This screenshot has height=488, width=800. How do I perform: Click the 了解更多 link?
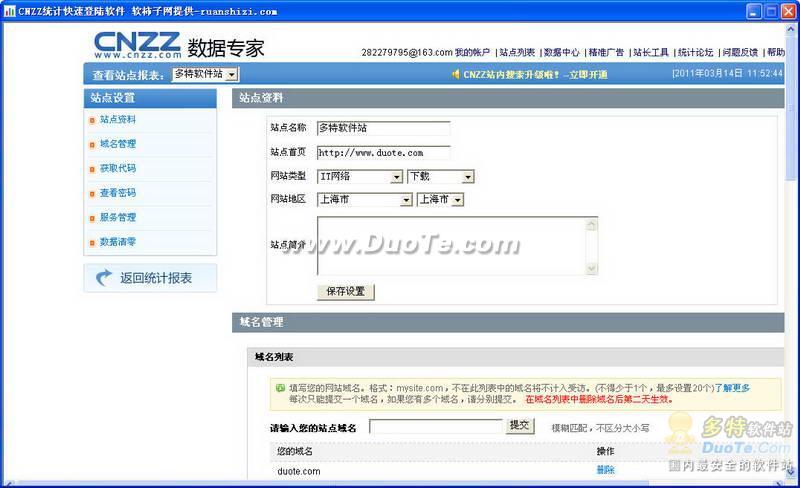(732, 388)
